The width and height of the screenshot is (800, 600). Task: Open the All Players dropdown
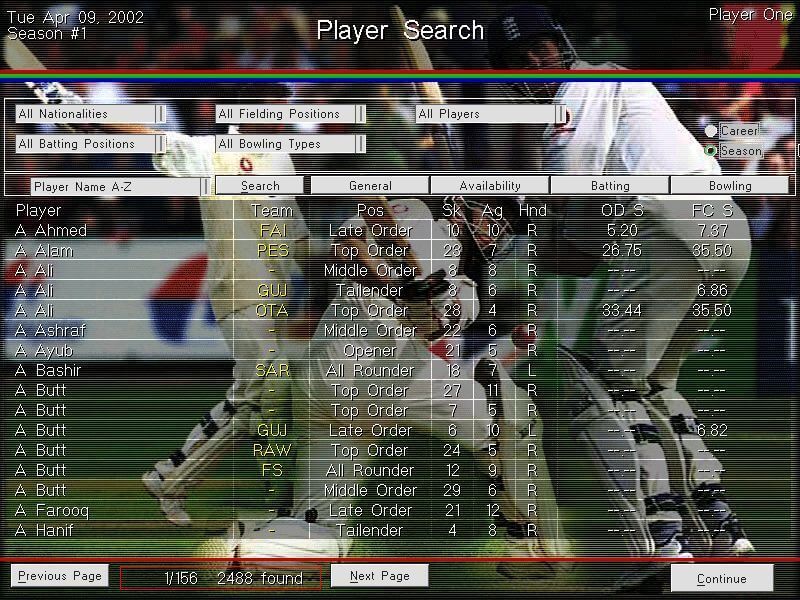tap(490, 114)
